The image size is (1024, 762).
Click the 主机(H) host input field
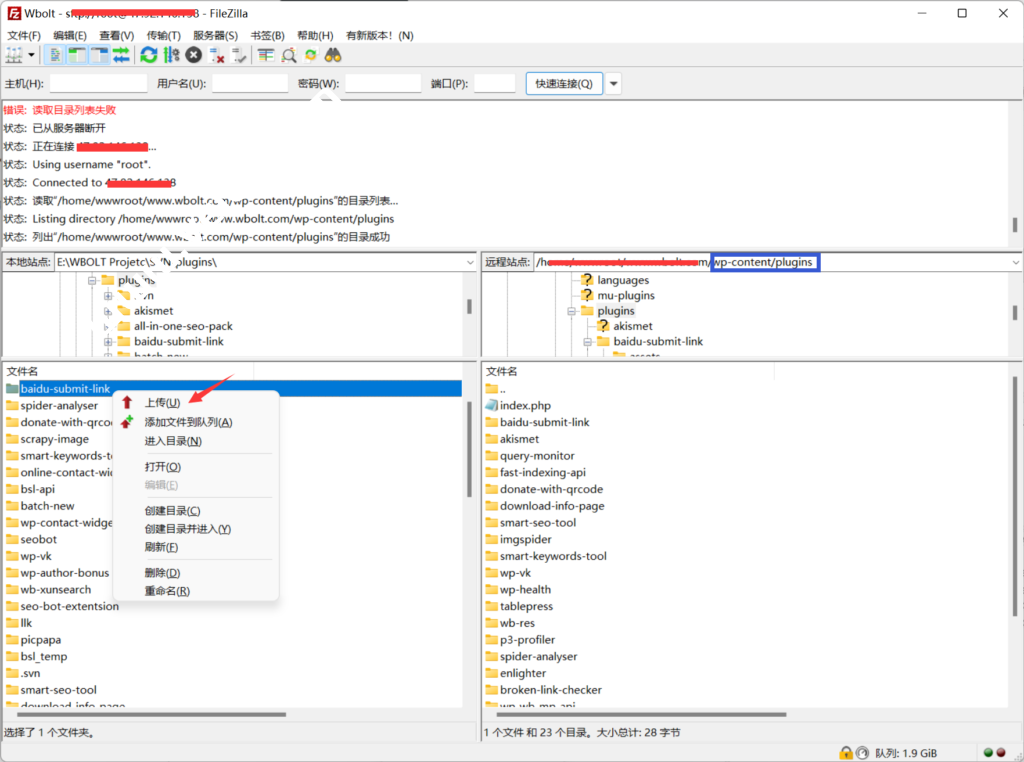point(97,84)
